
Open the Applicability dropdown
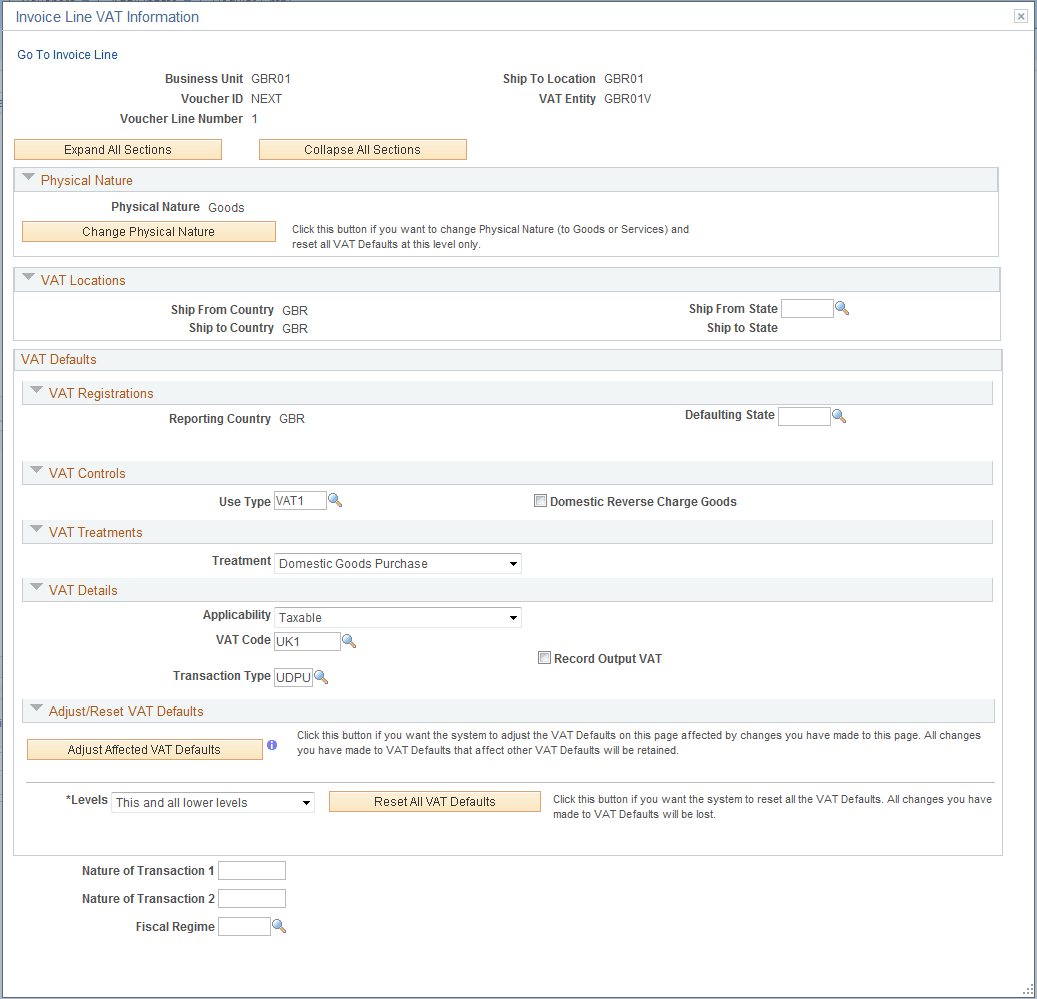(x=513, y=617)
